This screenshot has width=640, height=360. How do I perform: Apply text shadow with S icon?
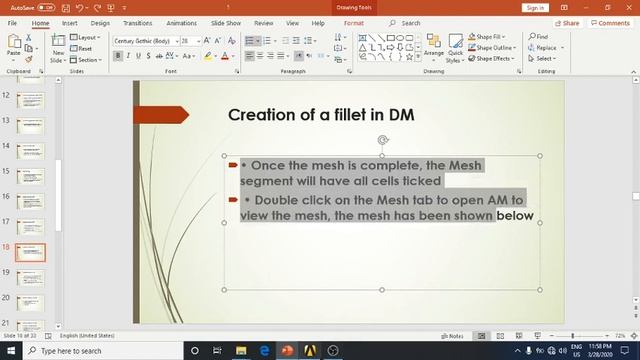[149, 56]
